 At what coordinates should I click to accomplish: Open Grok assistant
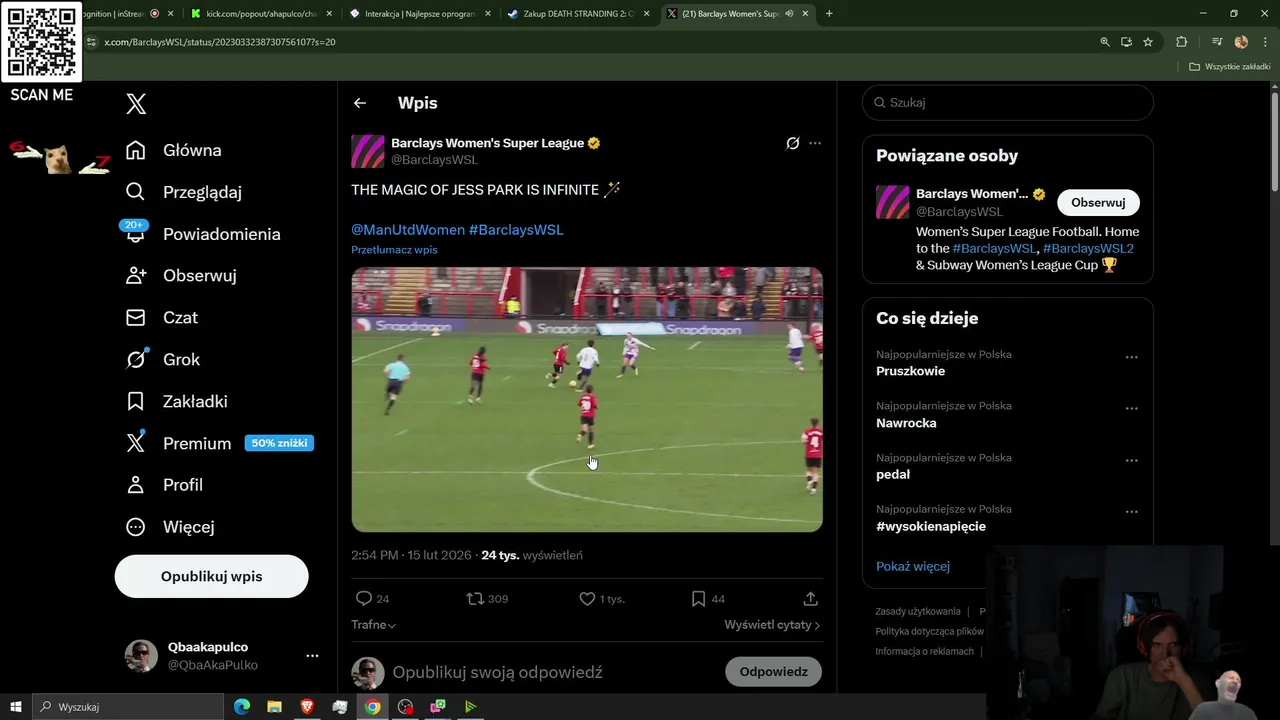click(x=163, y=359)
